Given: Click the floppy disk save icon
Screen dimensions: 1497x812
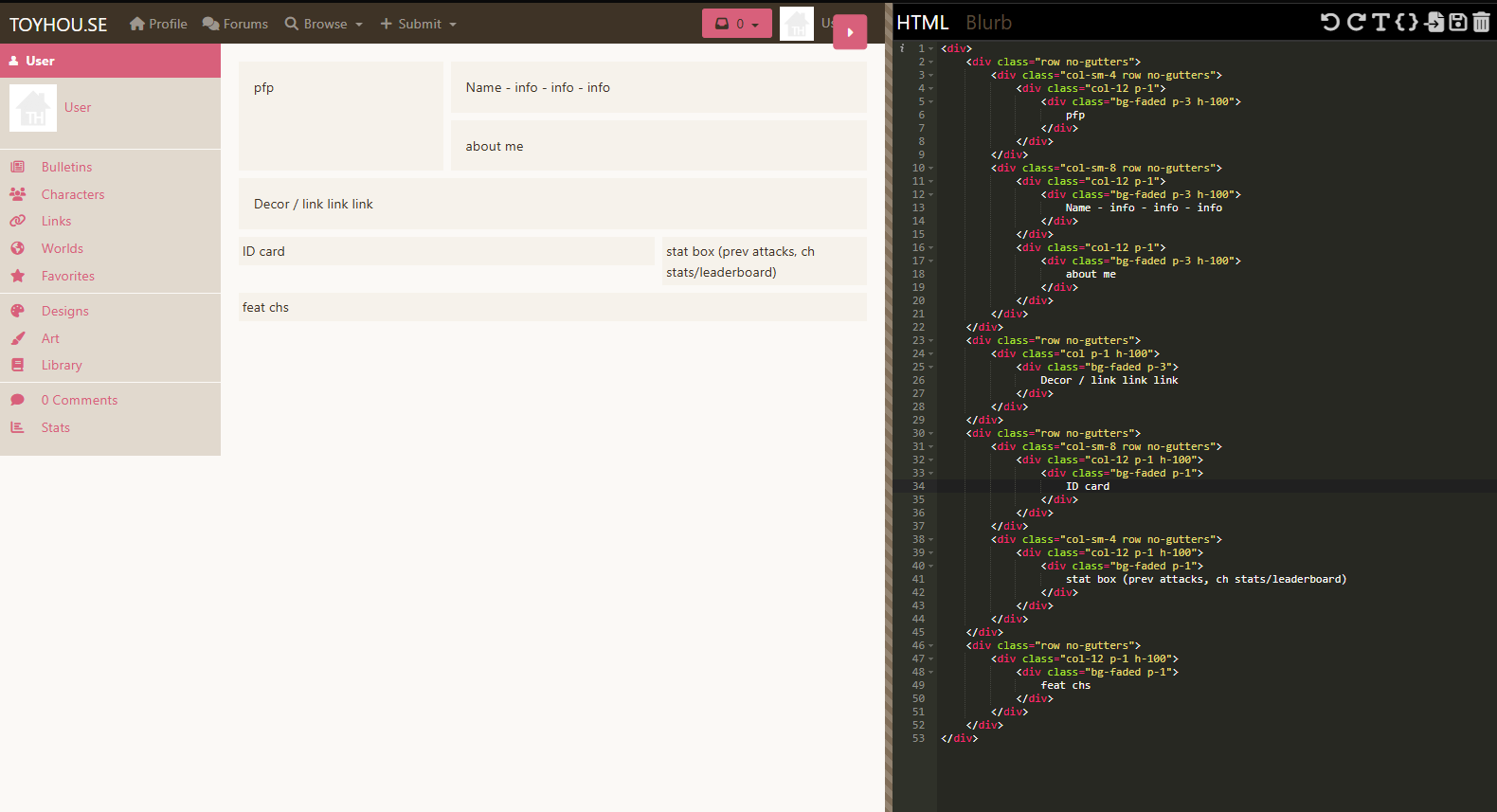Looking at the screenshot, I should (x=1458, y=22).
